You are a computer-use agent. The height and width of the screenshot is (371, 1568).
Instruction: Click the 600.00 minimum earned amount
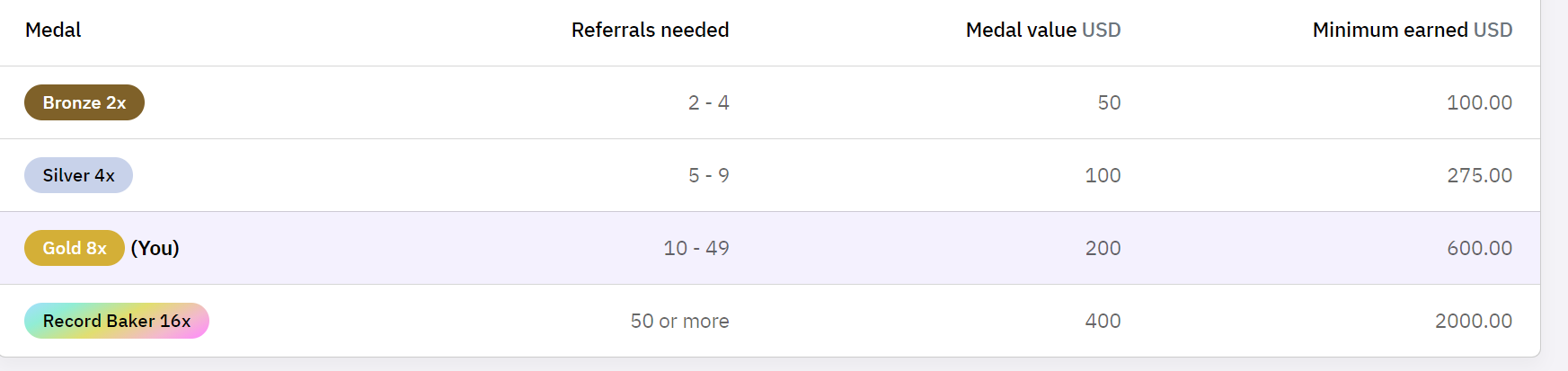pos(1479,248)
